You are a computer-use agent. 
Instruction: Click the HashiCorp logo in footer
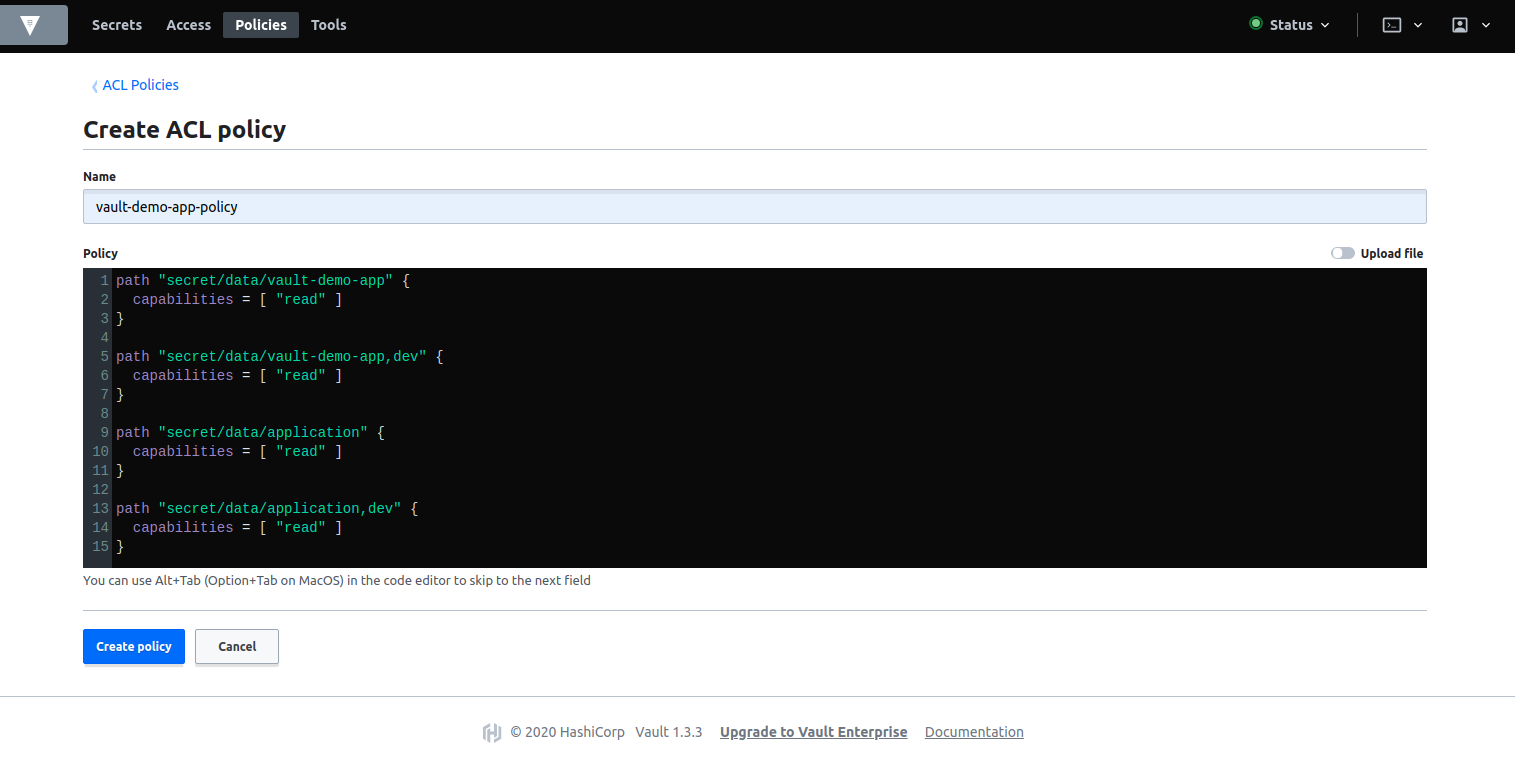491,732
